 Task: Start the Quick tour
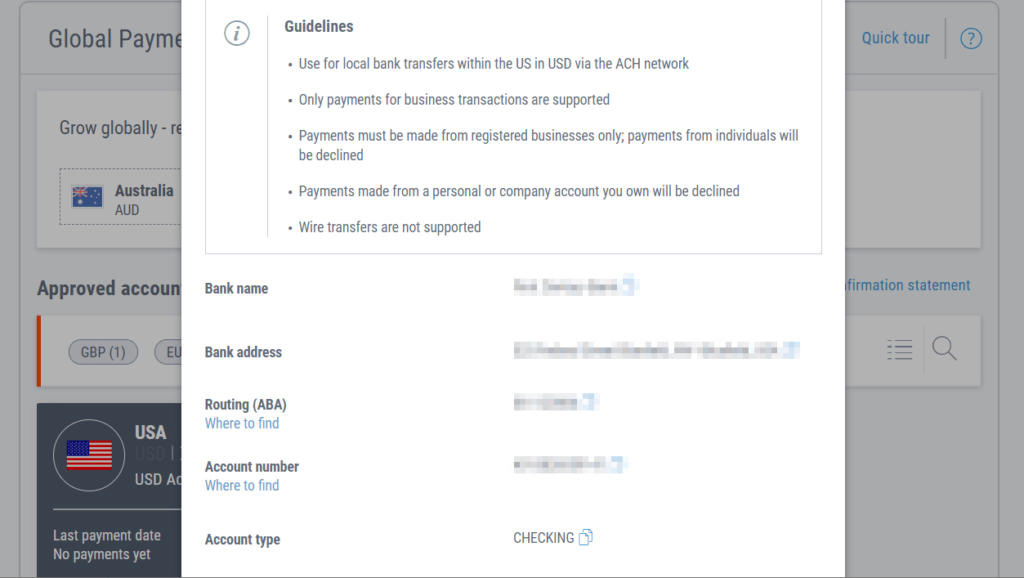click(x=895, y=38)
